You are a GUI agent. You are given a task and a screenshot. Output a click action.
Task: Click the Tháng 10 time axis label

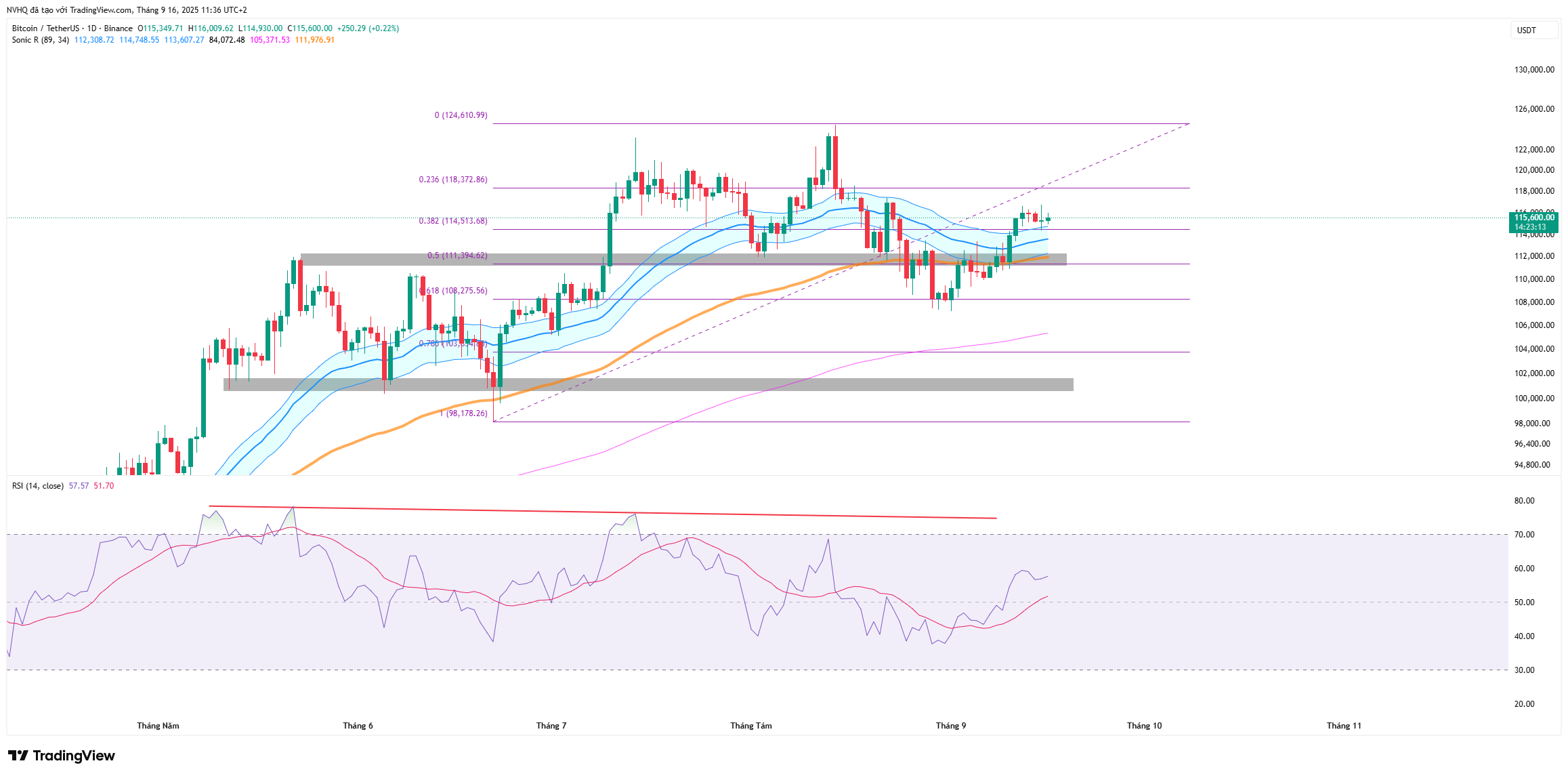tap(1145, 726)
